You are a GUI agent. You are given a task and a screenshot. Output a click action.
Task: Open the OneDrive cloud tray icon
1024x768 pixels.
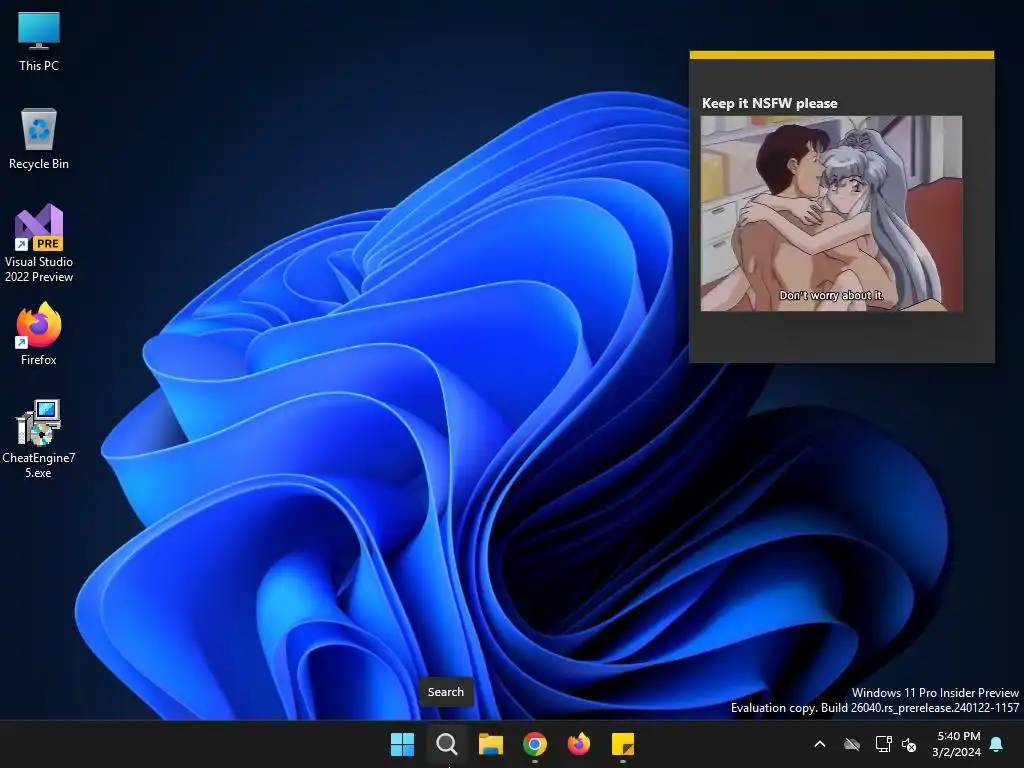coord(852,744)
